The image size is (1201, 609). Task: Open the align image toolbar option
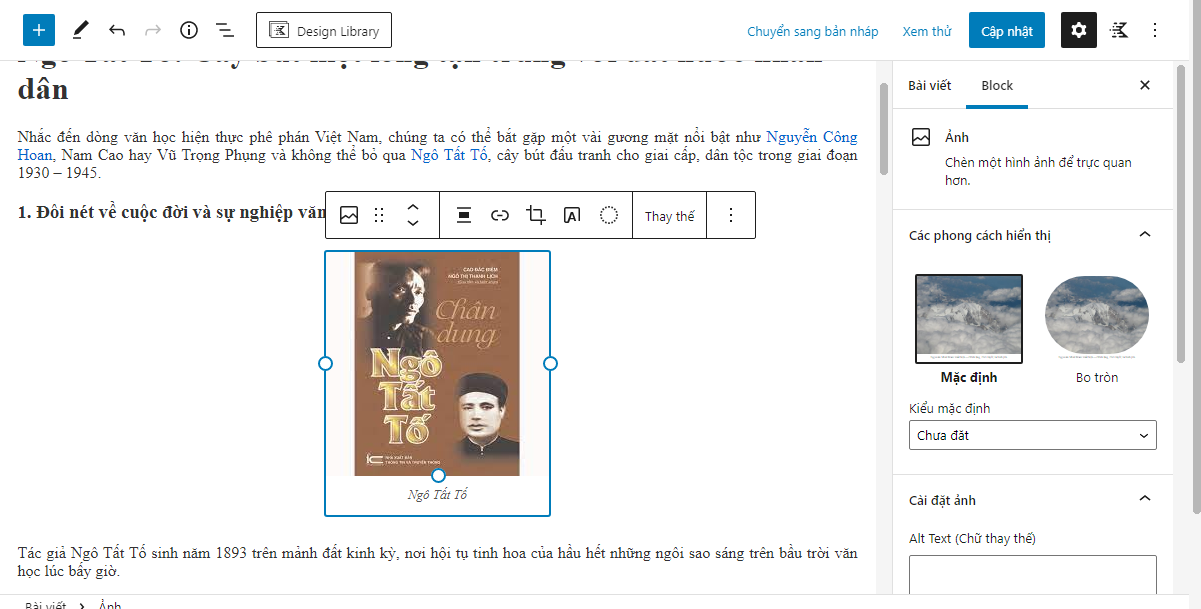coord(464,215)
